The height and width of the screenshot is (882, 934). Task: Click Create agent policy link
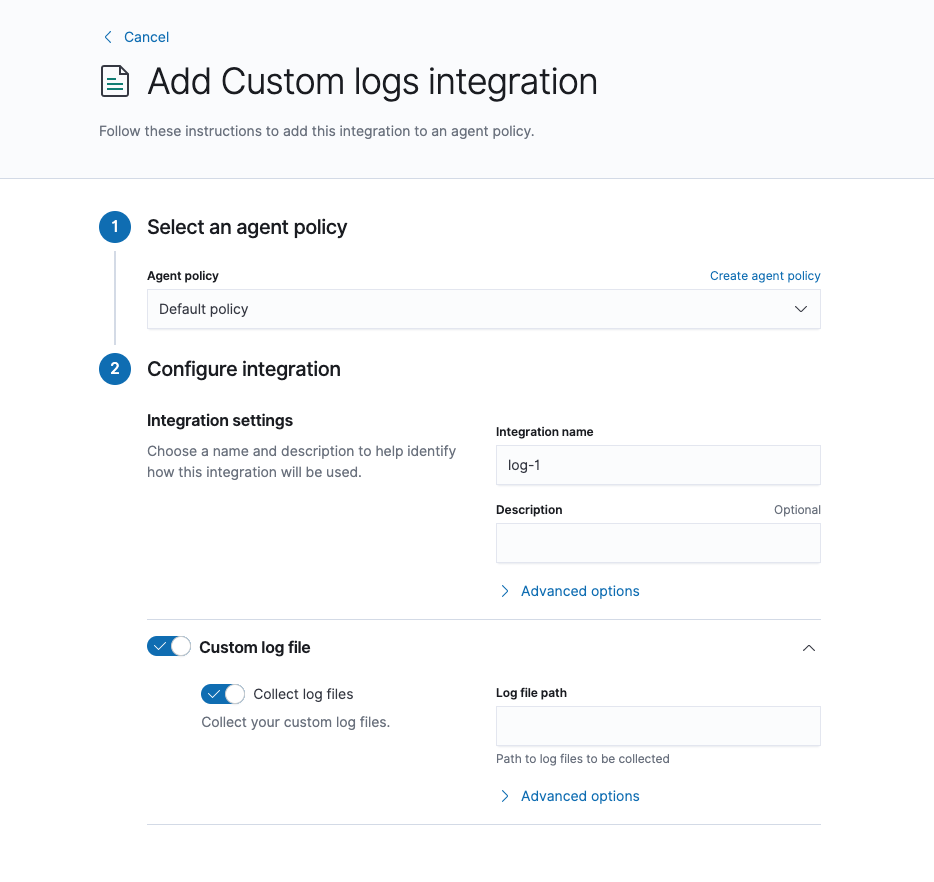[x=765, y=276]
